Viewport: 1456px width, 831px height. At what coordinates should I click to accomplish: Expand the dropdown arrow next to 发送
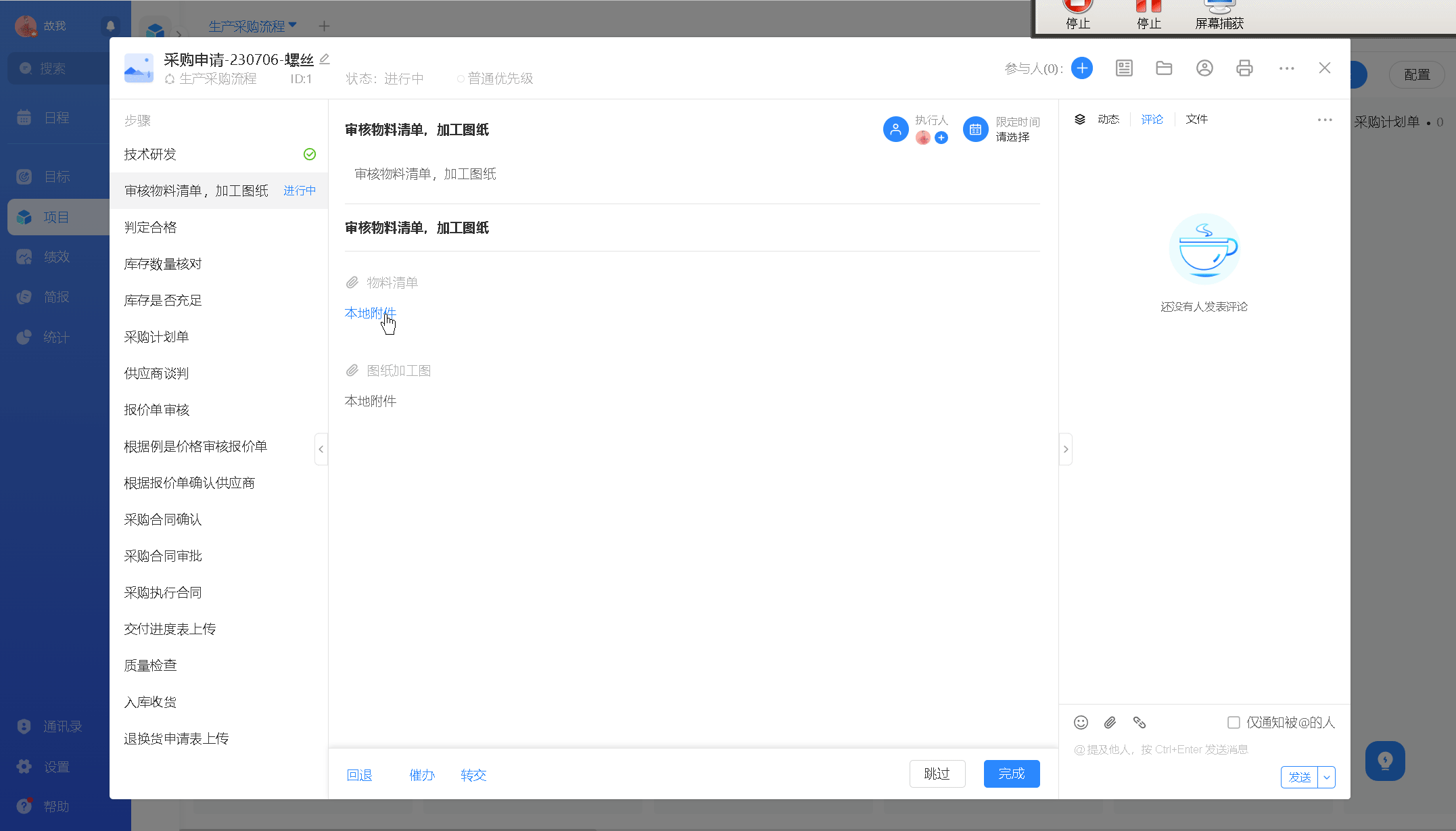(x=1327, y=777)
